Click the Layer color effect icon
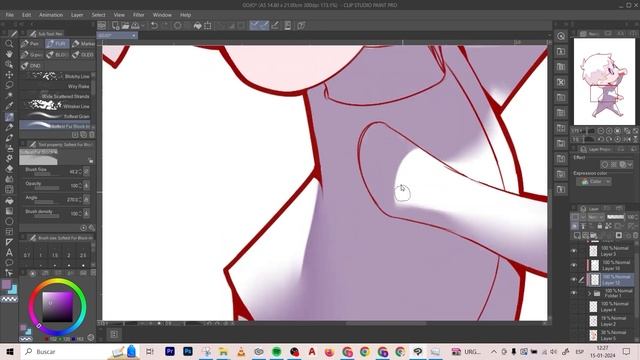The image size is (640, 360). pos(623,164)
